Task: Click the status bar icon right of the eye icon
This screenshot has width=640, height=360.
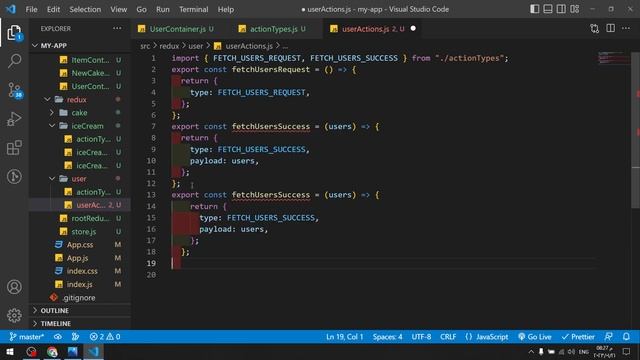Action: (76, 337)
